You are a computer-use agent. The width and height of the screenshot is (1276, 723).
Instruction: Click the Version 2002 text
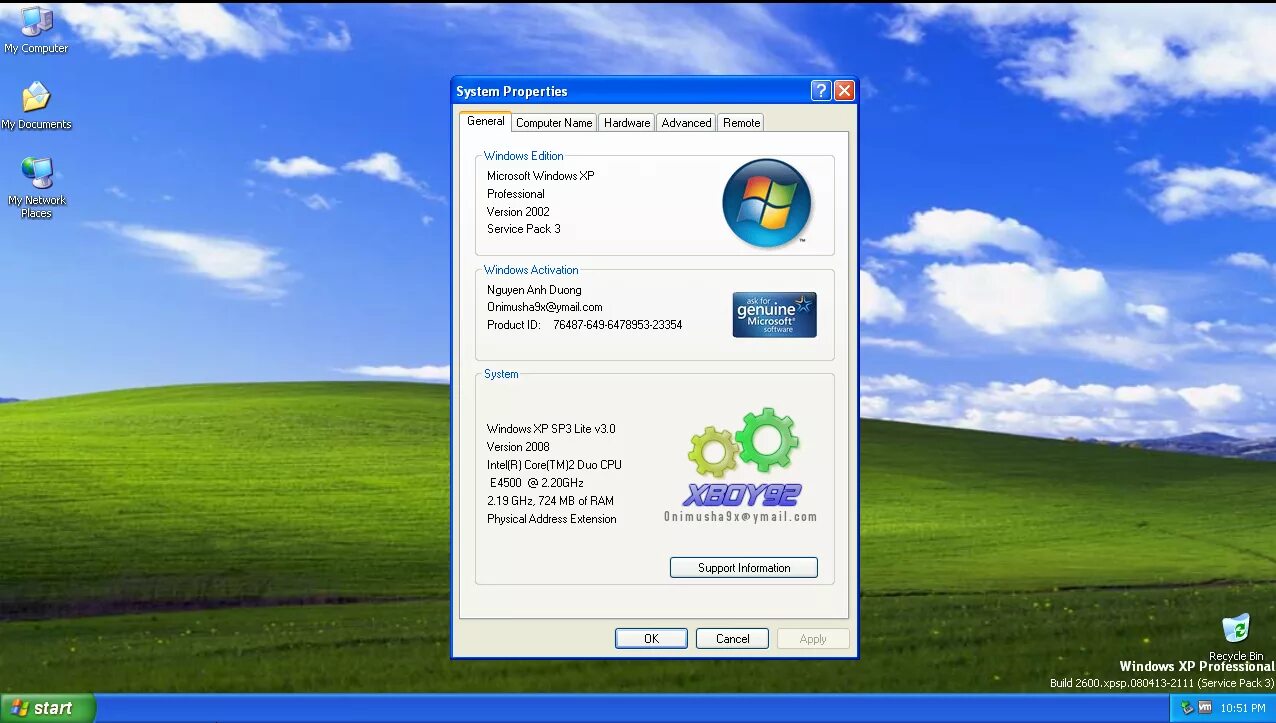pos(518,212)
